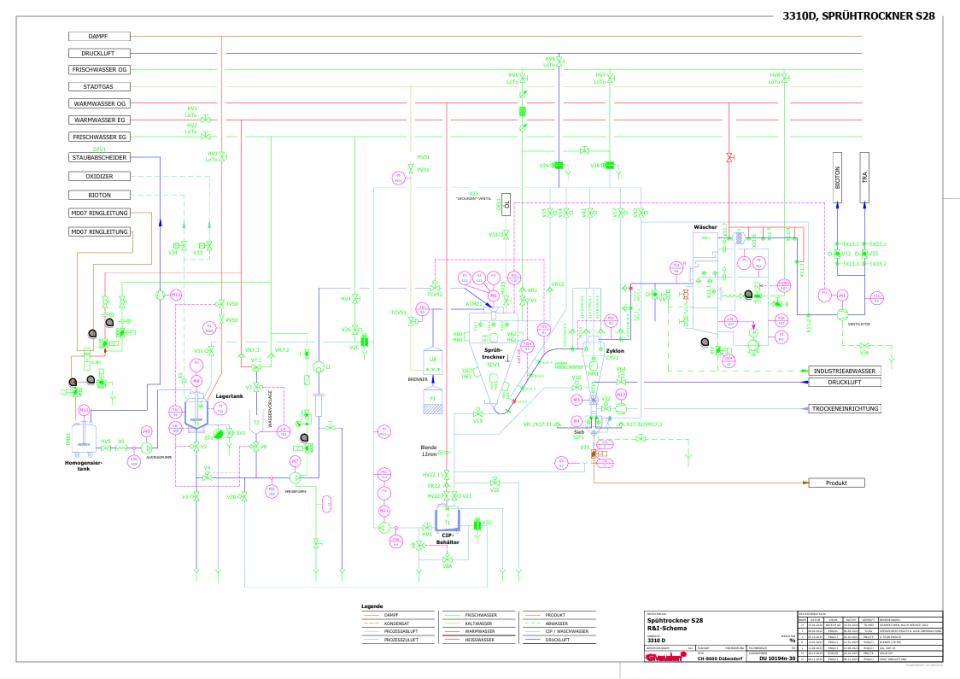This screenshot has height=679, width=960.
Task: Select the OXIDIZER connection label
Action: click(x=99, y=176)
